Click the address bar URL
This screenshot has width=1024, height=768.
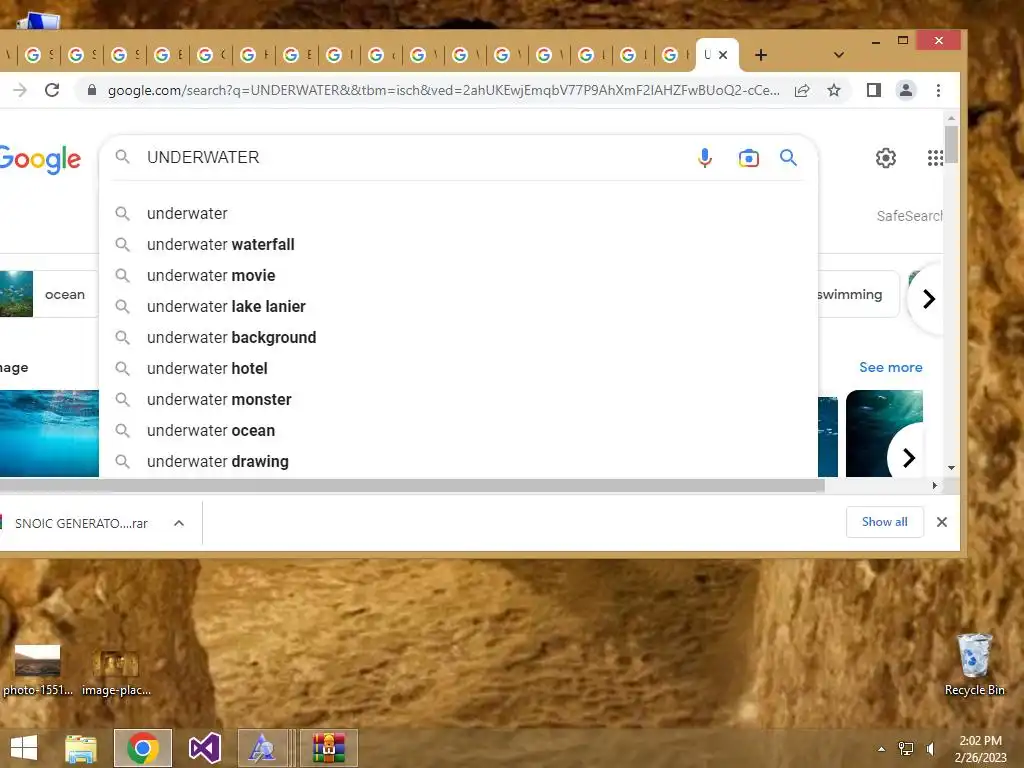444,90
